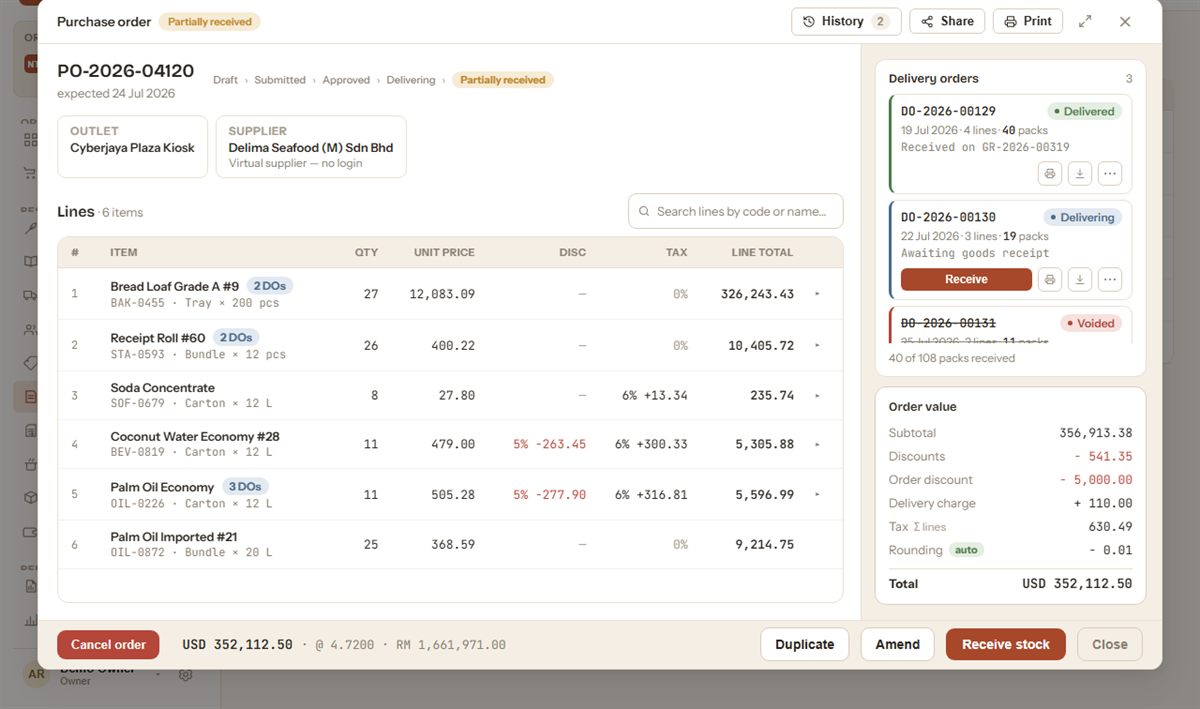Print delivery order DO-2026-00130
The image size is (1200, 709).
(x=1049, y=279)
